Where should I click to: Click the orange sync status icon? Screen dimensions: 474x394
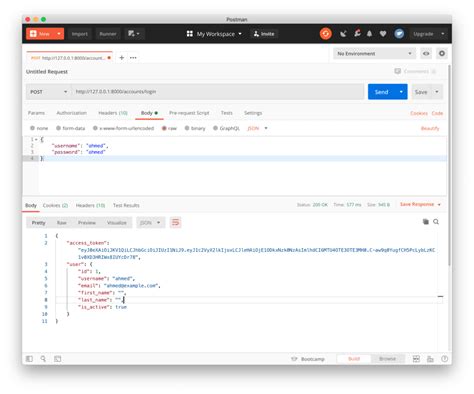pyautogui.click(x=326, y=34)
